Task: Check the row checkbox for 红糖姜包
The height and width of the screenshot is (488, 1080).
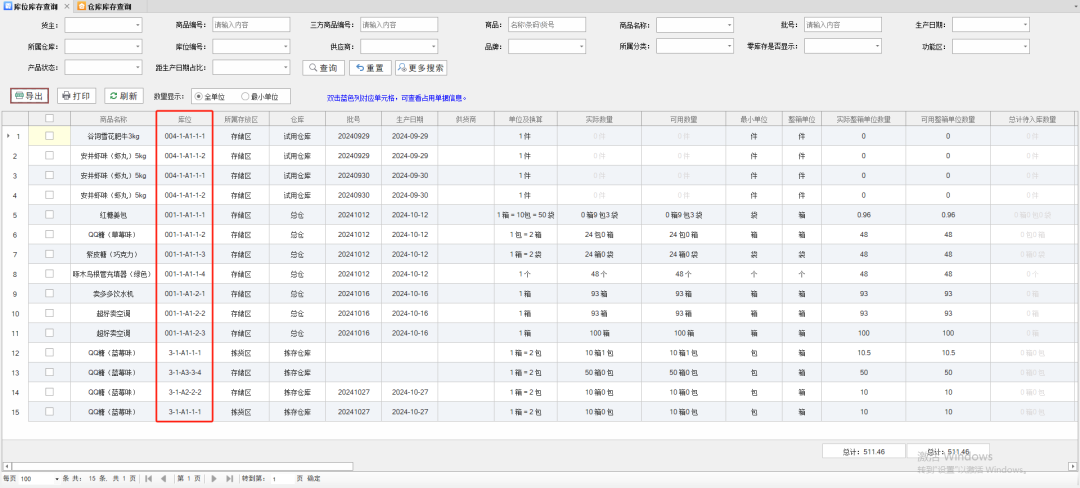Action: 49,215
